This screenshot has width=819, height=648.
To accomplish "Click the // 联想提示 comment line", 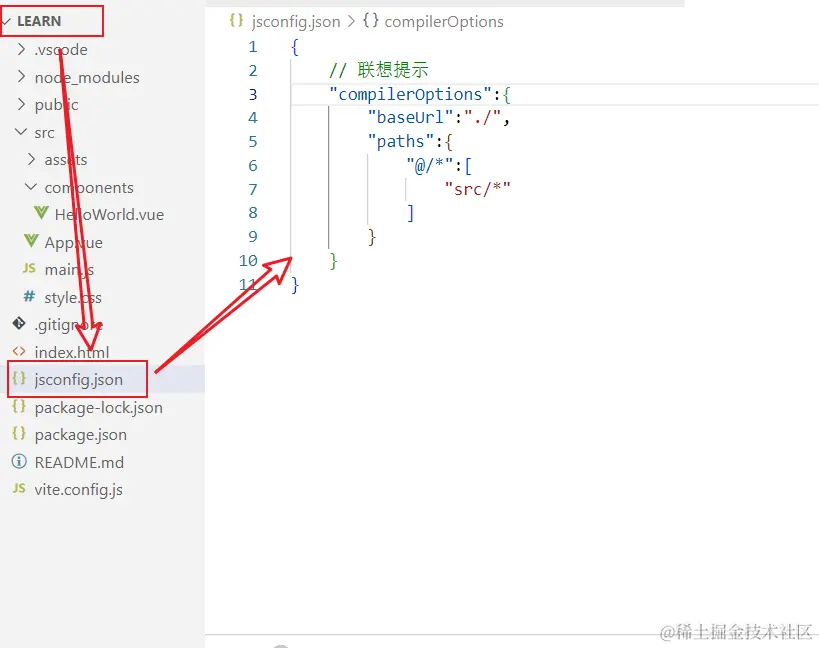I will 379,70.
